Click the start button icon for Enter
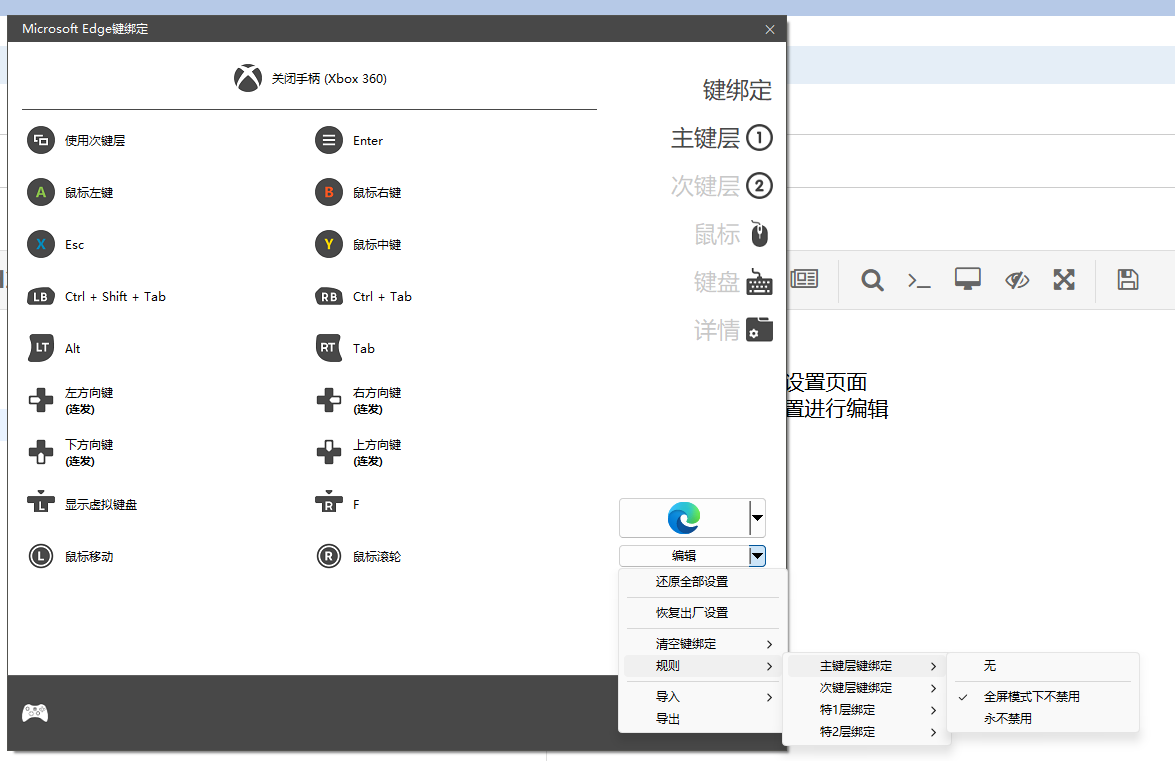The width and height of the screenshot is (1175, 761). click(329, 140)
